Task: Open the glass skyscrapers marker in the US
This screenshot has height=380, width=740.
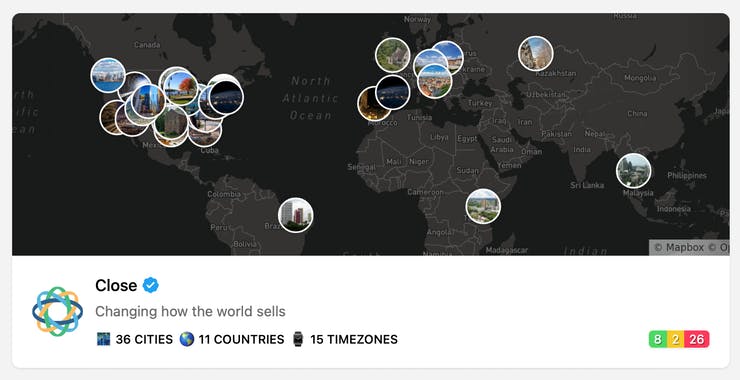Action: (x=148, y=101)
